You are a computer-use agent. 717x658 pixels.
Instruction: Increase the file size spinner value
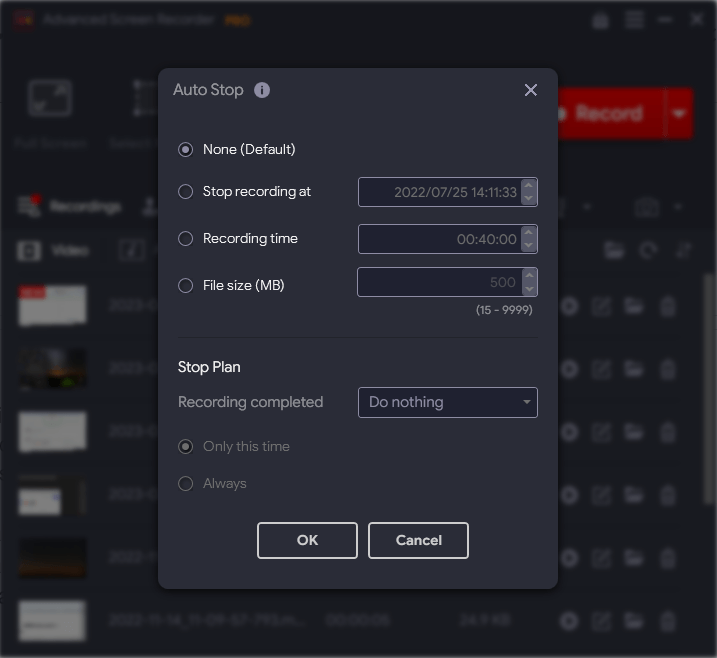(x=529, y=276)
